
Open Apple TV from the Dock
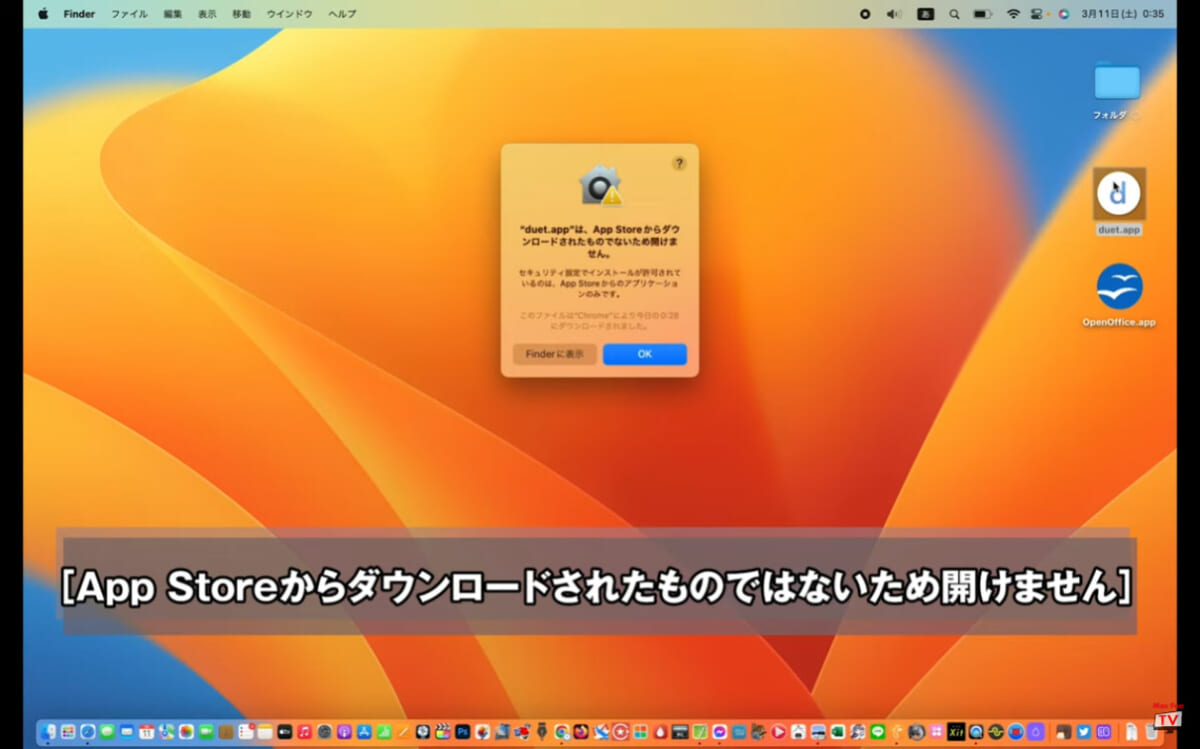(x=285, y=732)
